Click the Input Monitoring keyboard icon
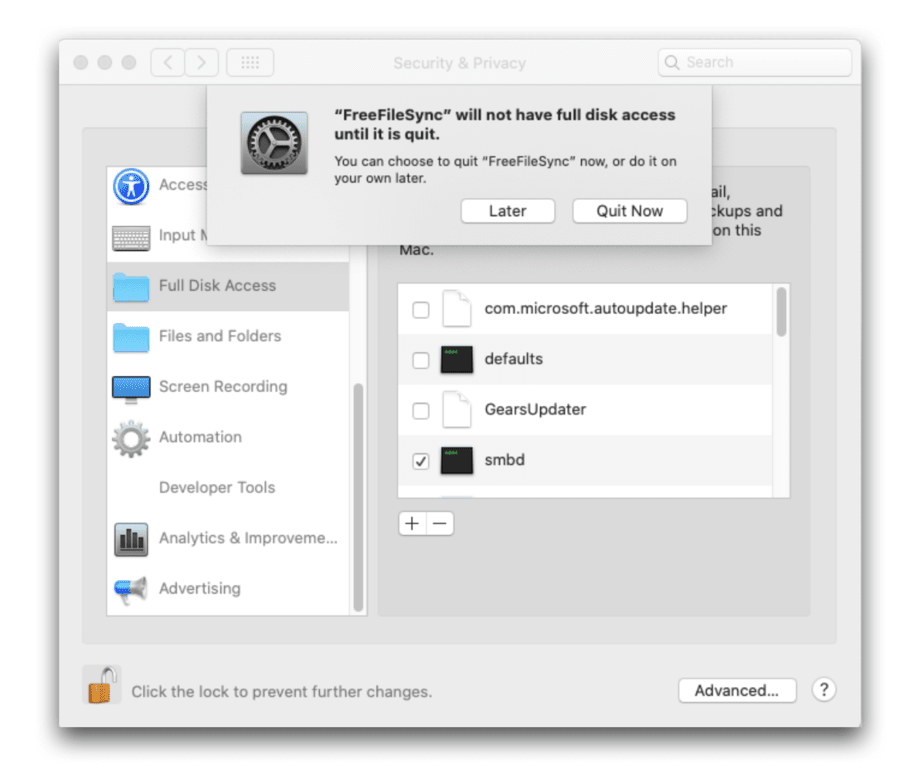 [x=130, y=236]
